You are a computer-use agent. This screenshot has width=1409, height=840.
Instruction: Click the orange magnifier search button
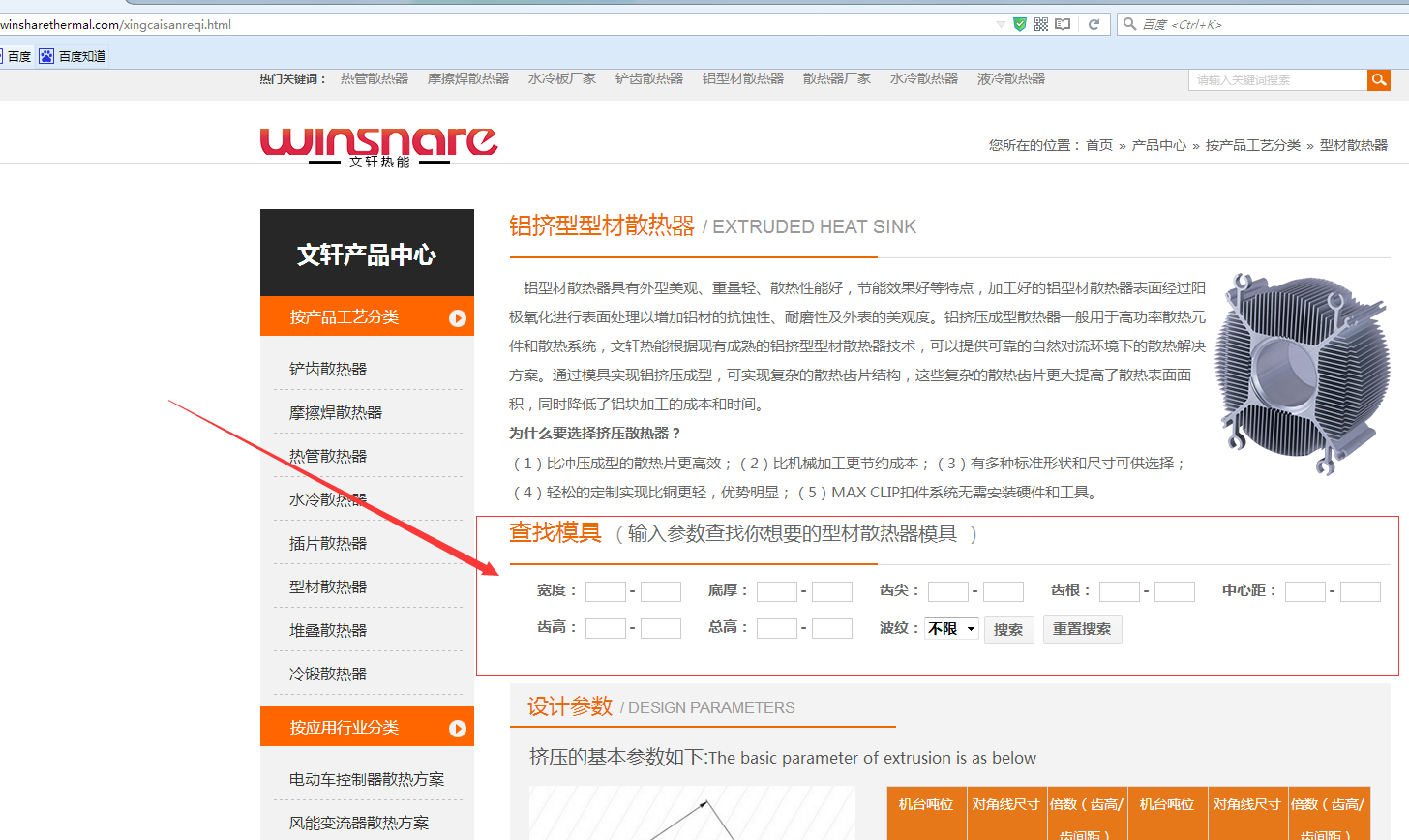[1379, 80]
